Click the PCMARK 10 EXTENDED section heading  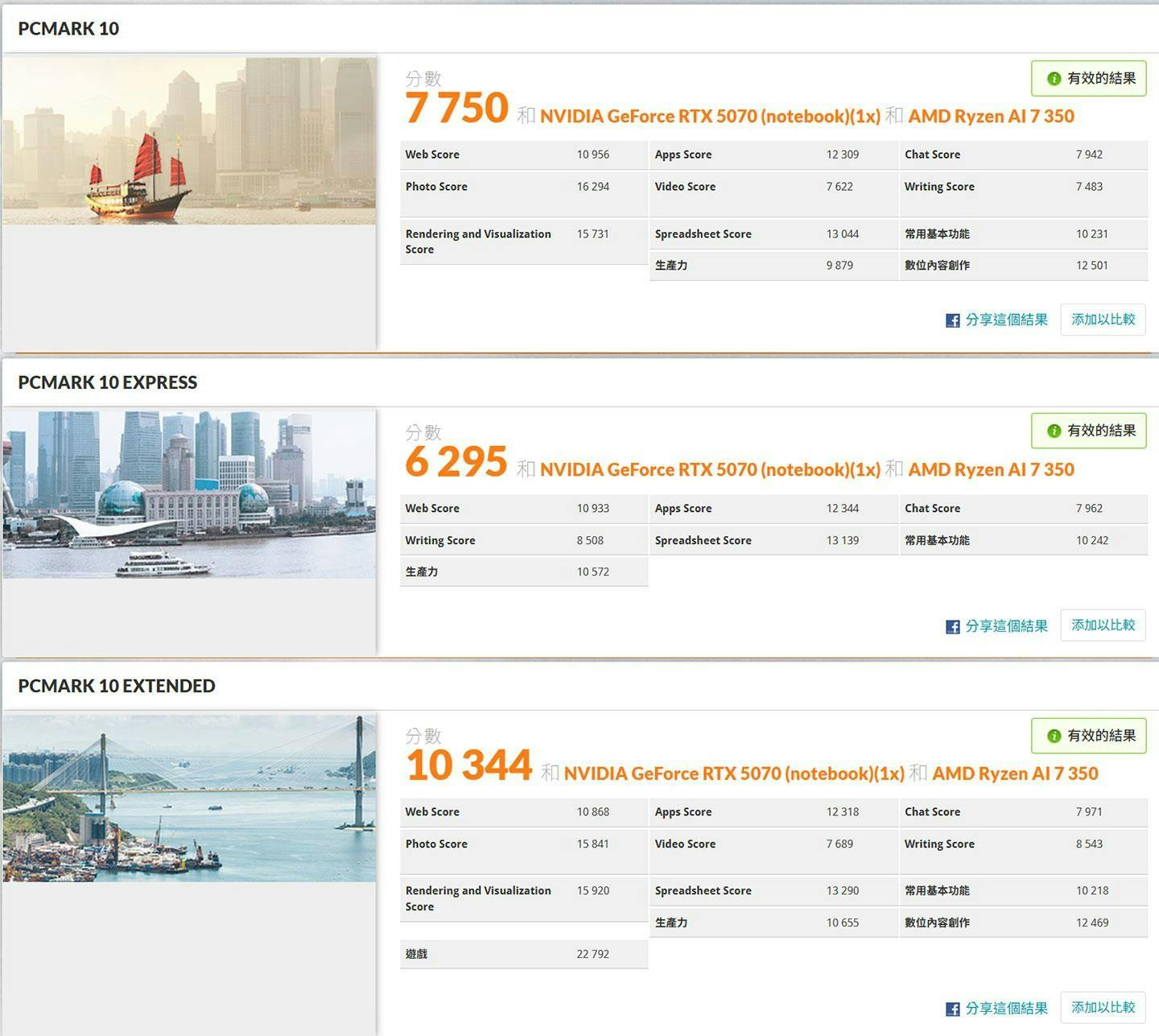coord(117,686)
